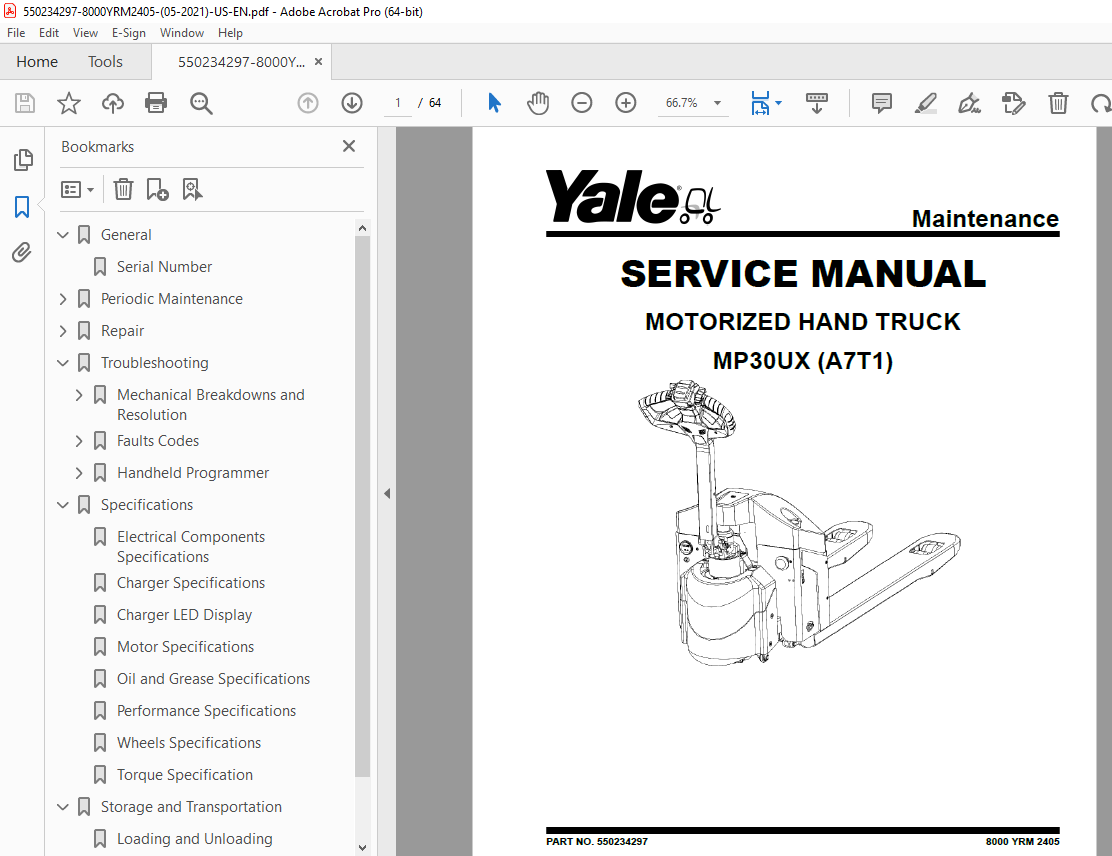Viewport: 1112px width, 856px height.
Task: Collapse the General bookmark
Action: click(x=63, y=235)
